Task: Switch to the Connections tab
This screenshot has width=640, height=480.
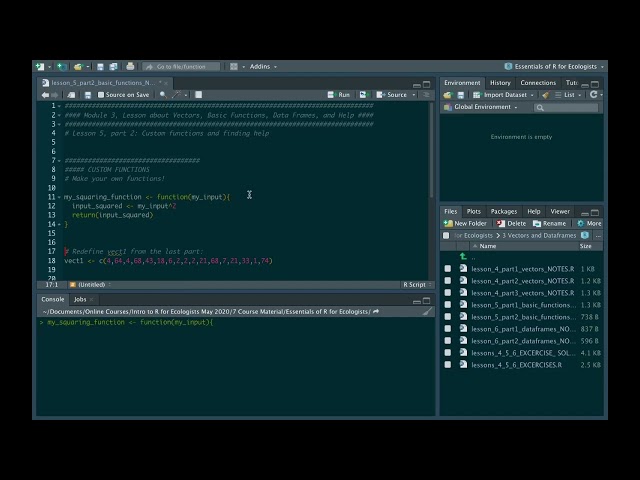Action: [538, 83]
